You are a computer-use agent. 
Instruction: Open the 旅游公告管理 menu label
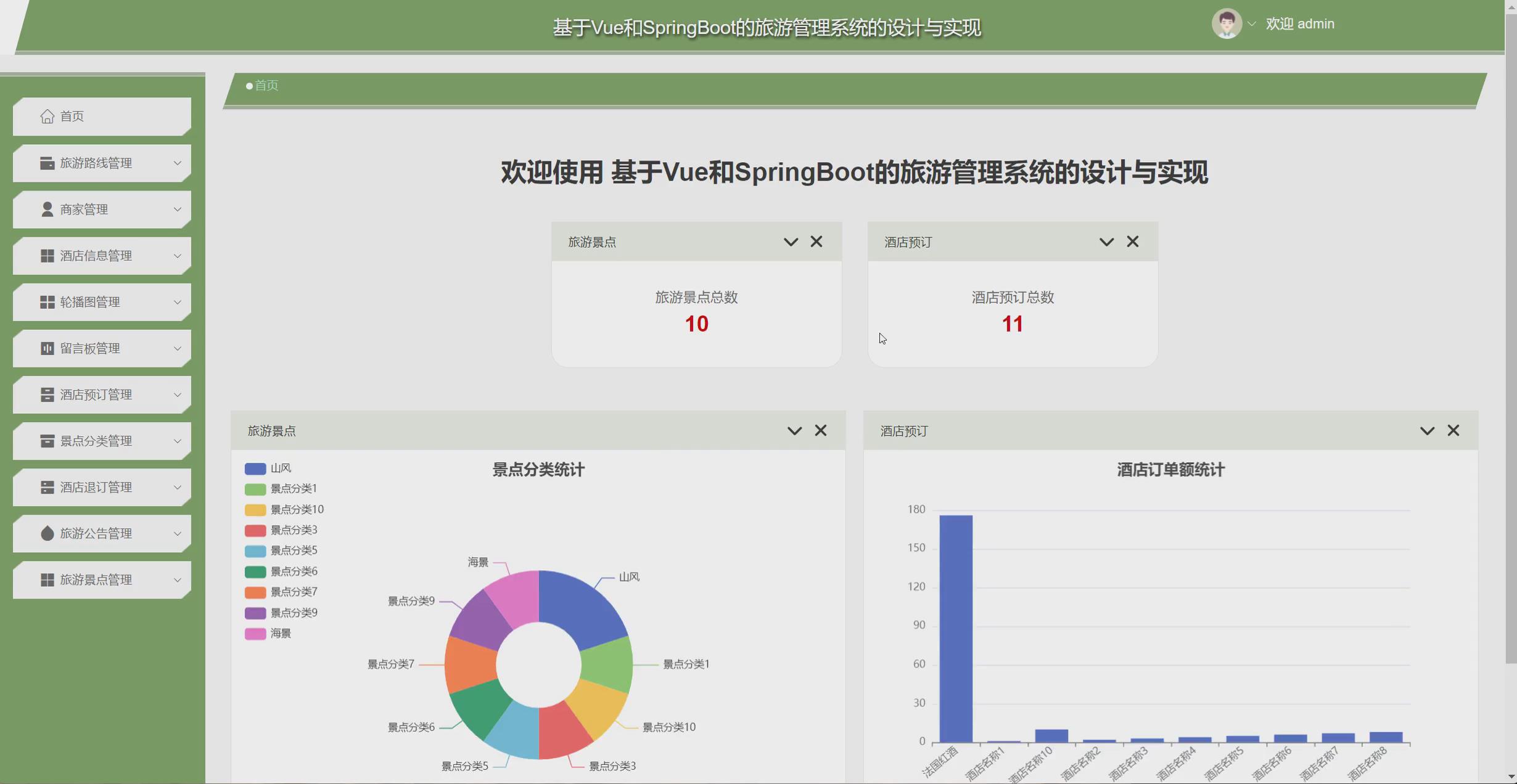click(x=96, y=533)
